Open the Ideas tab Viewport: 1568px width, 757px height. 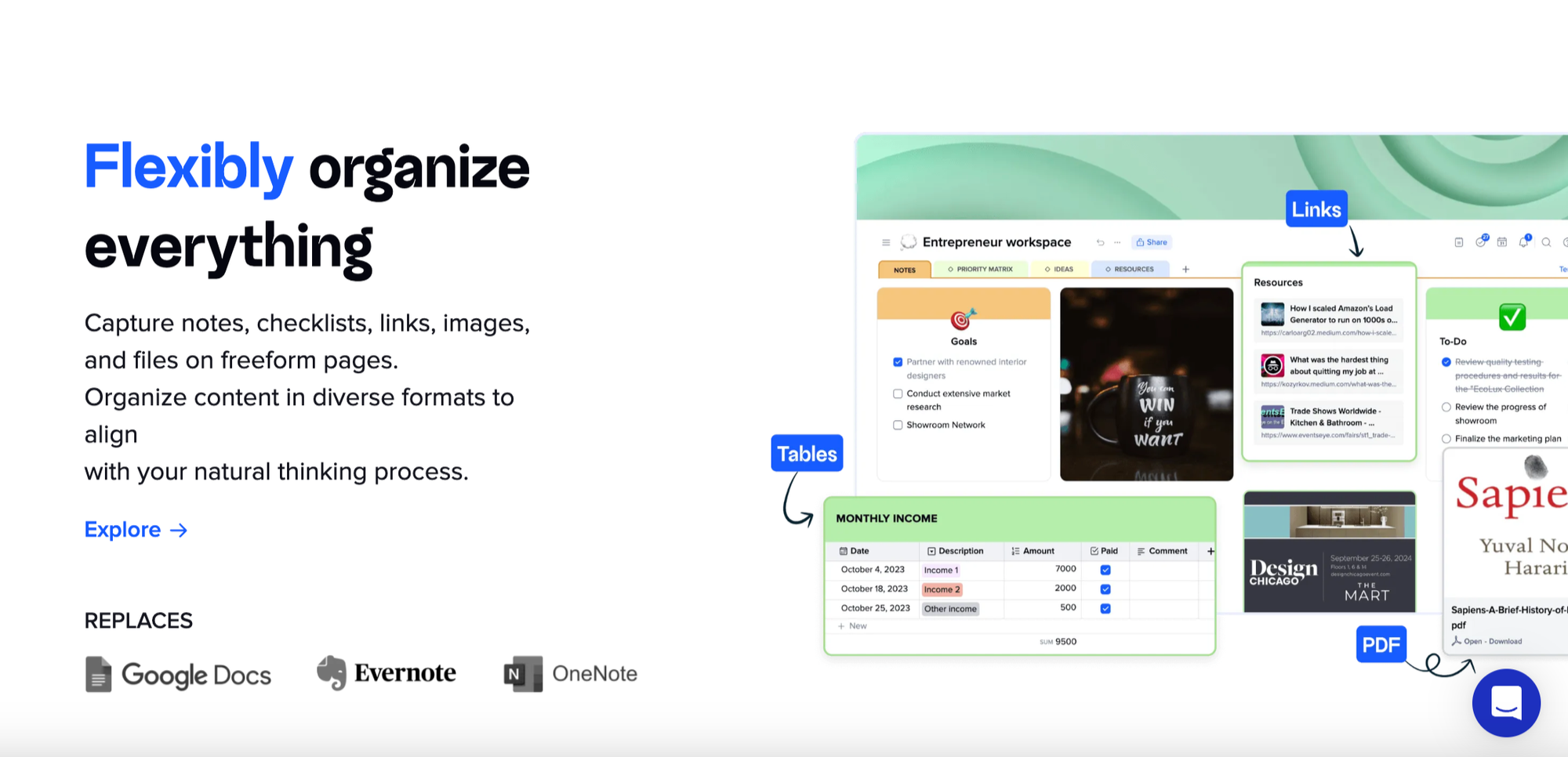[x=1058, y=270]
